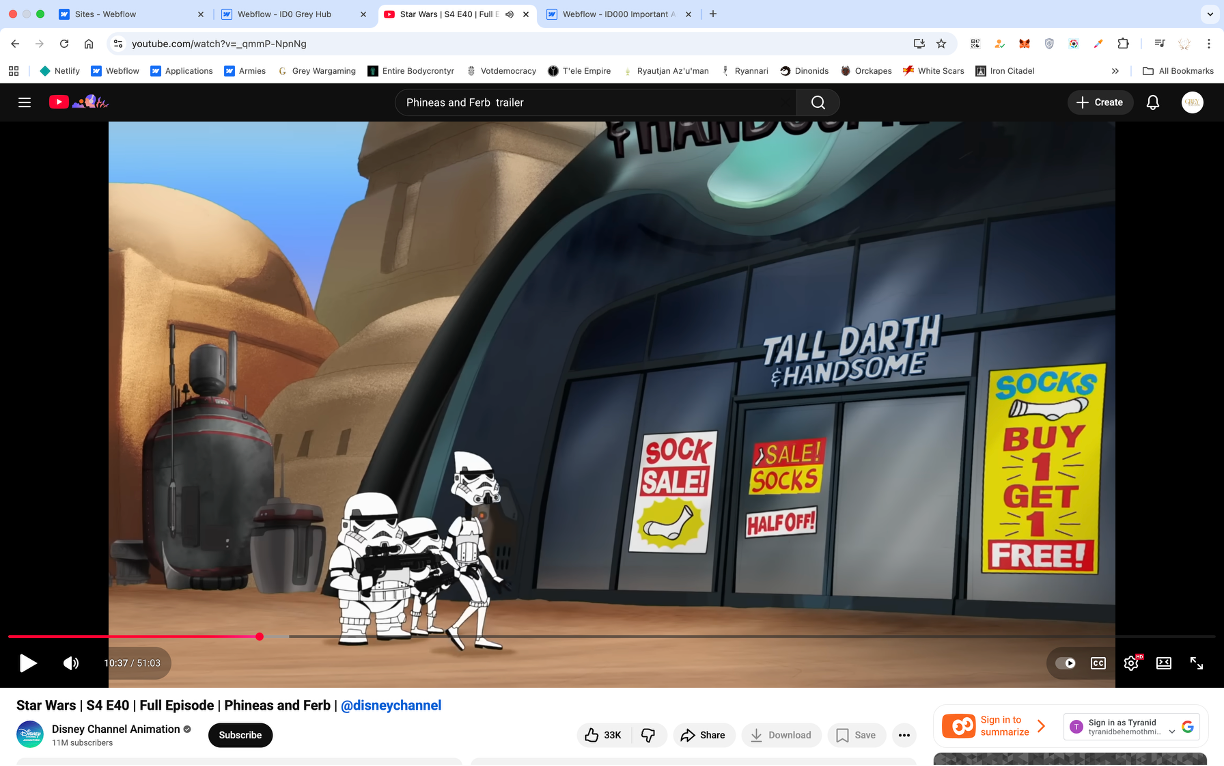The height and width of the screenshot is (766, 1224).
Task: Click the install app icon in address bar
Action: tap(919, 44)
